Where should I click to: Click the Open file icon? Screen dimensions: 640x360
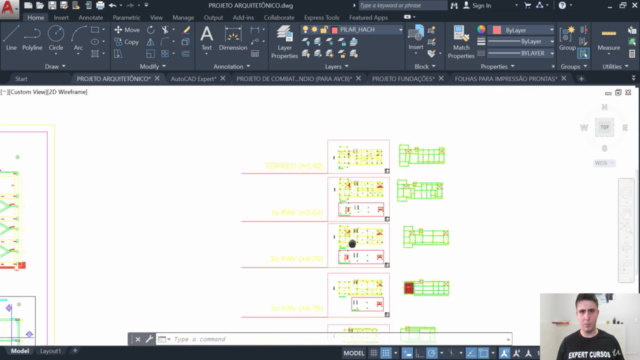(x=40, y=5)
